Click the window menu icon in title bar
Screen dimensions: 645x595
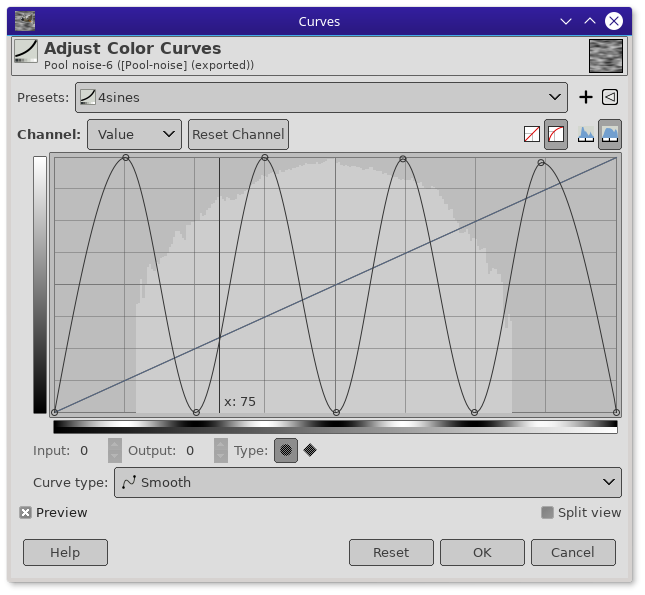point(25,20)
